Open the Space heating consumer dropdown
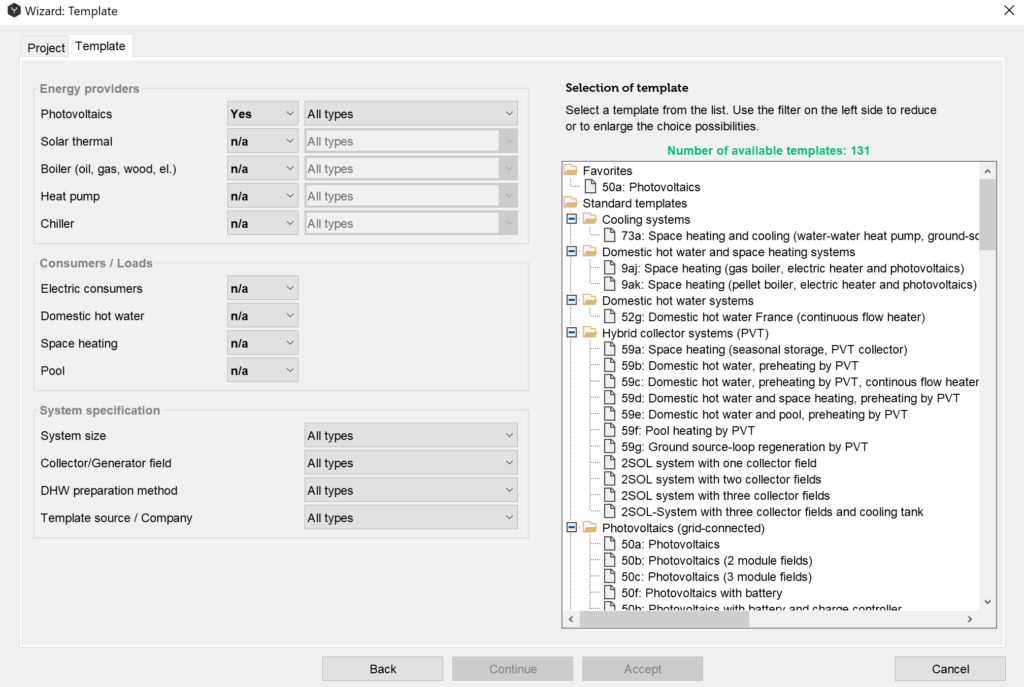 (263, 343)
